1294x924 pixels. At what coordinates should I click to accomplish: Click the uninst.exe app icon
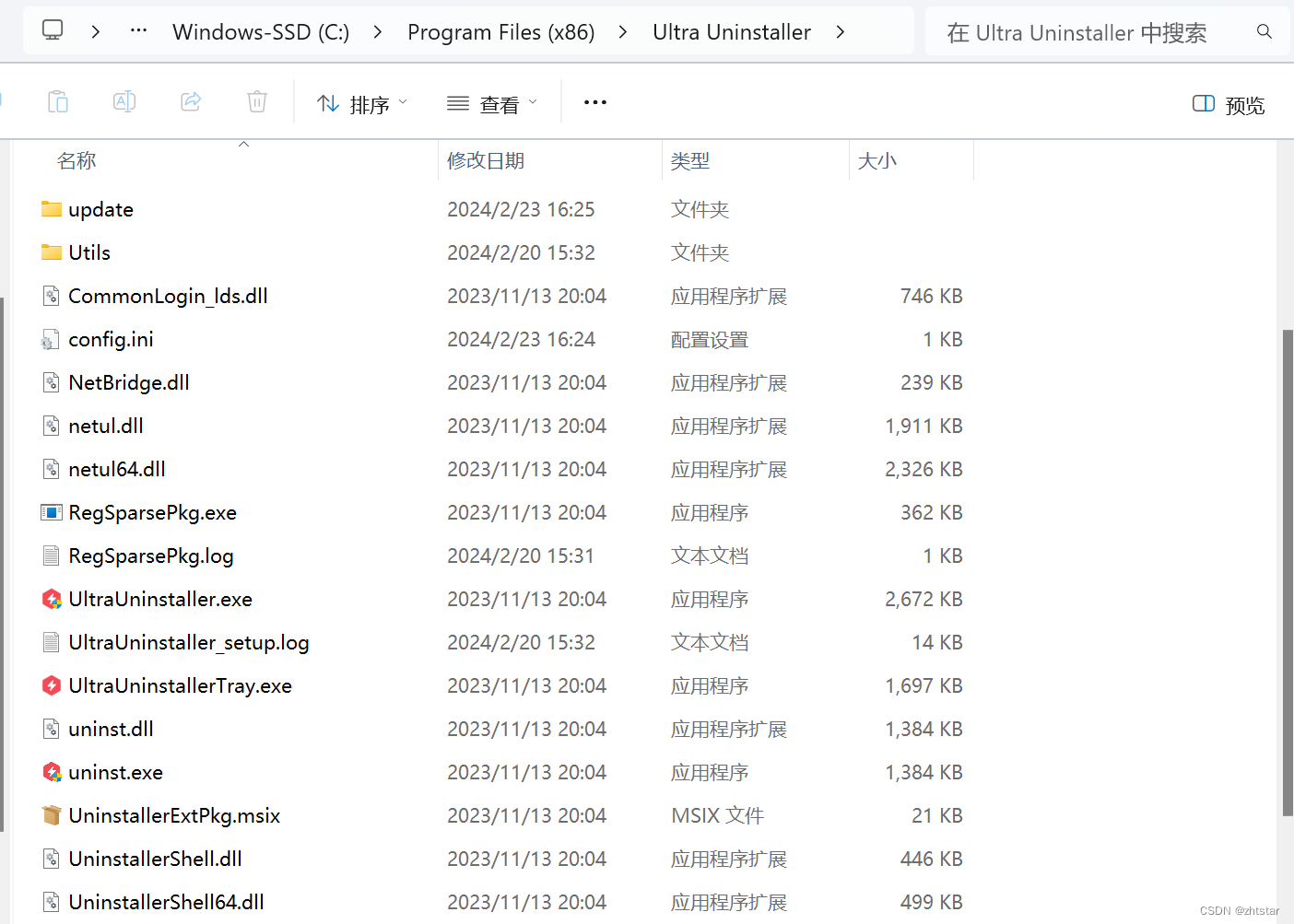point(52,772)
